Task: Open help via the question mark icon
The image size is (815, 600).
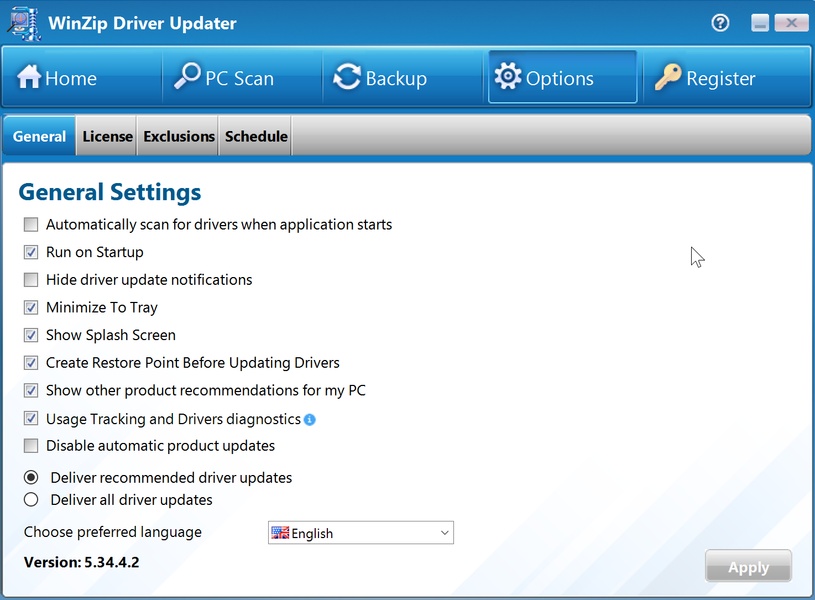Action: pos(720,23)
